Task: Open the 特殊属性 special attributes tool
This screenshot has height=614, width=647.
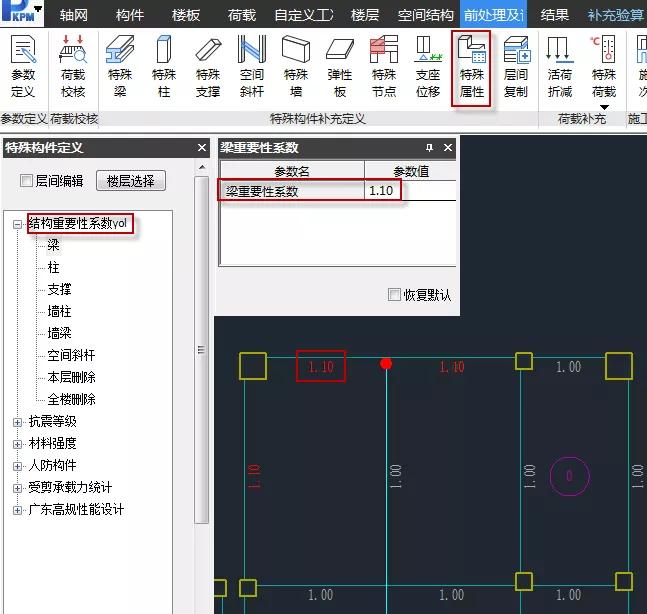Action: [x=471, y=68]
